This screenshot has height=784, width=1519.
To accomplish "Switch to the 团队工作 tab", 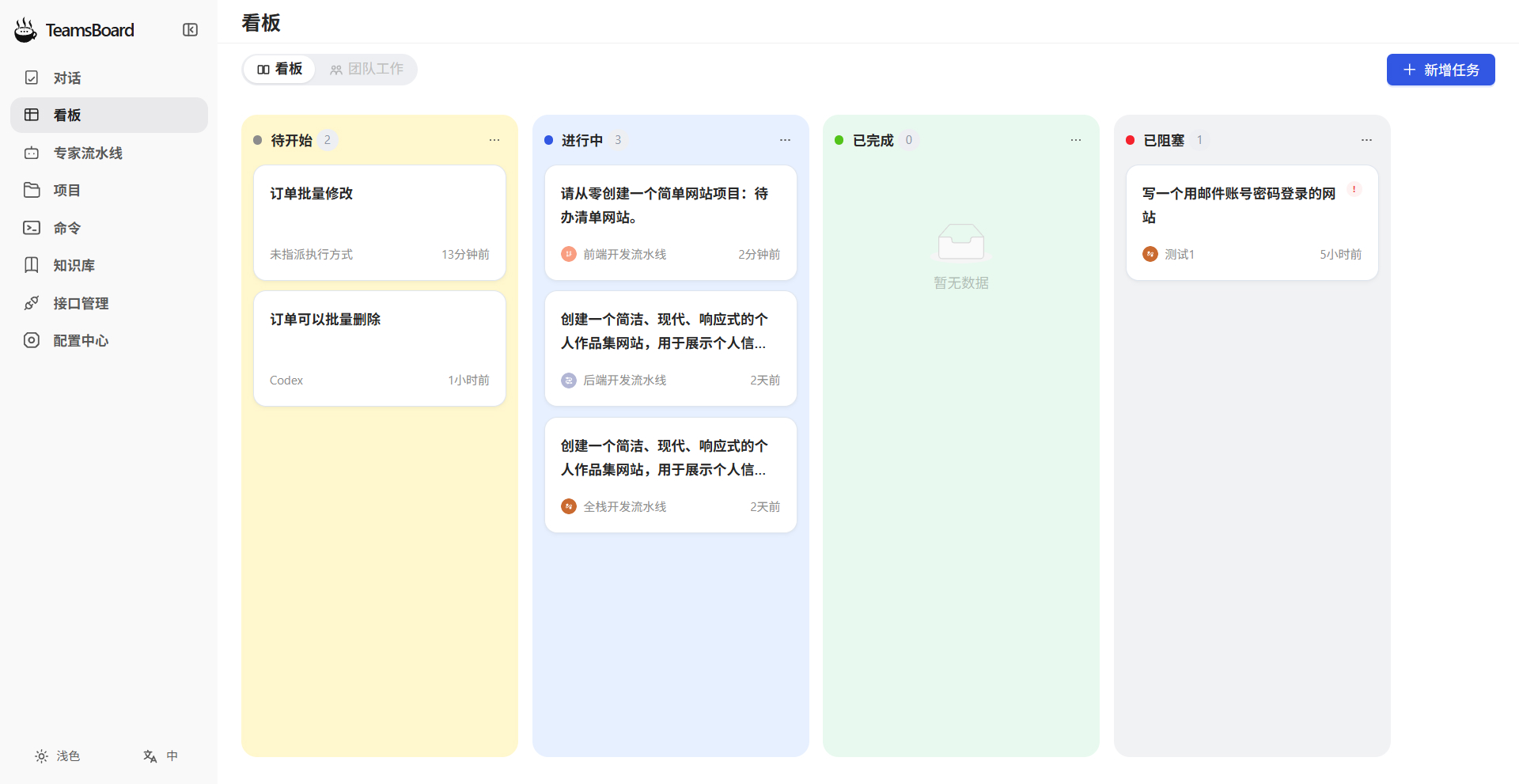I will (x=366, y=70).
